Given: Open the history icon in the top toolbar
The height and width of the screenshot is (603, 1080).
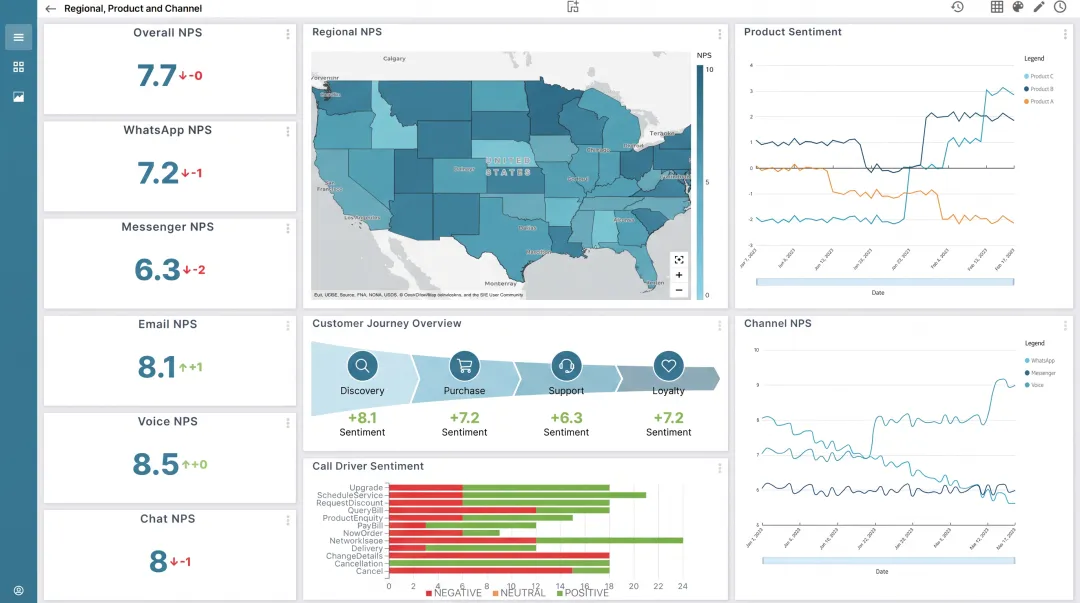Looking at the screenshot, I should point(957,7).
